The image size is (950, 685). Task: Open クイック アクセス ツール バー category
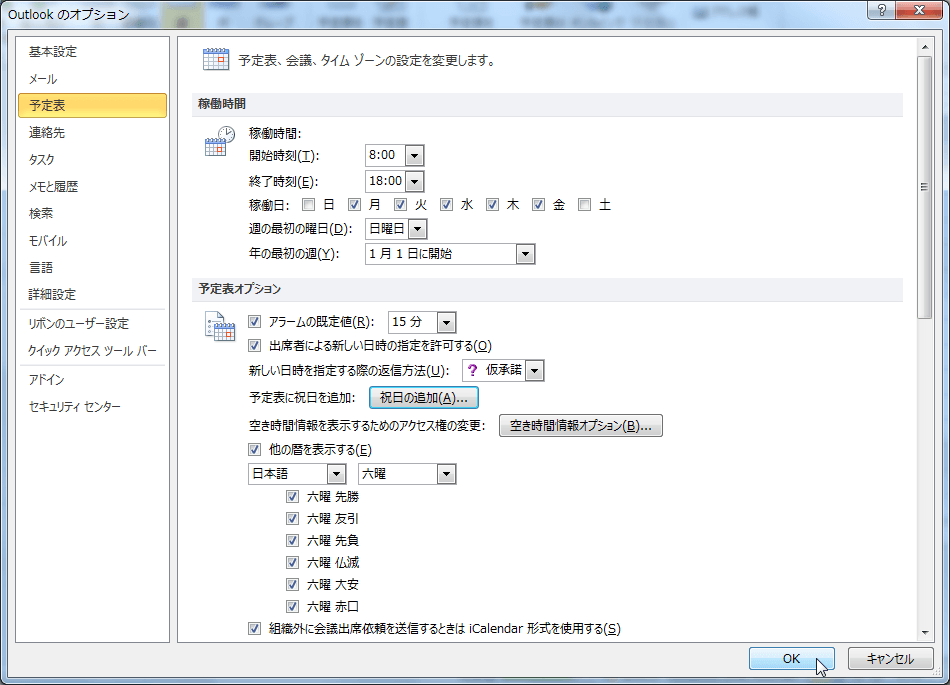click(92, 350)
